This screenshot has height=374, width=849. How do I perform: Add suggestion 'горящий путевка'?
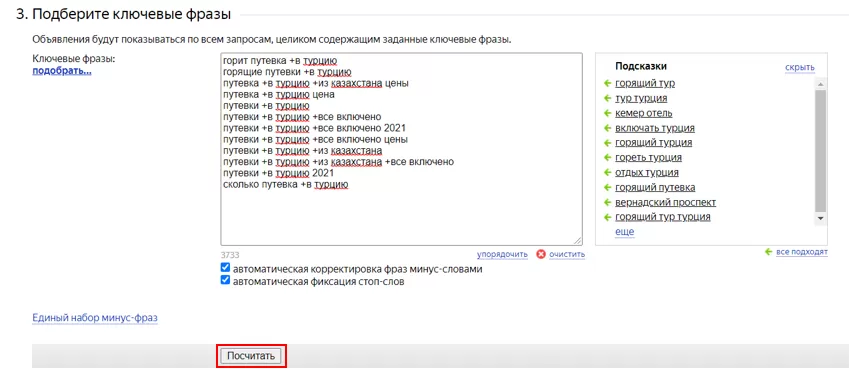pos(655,188)
